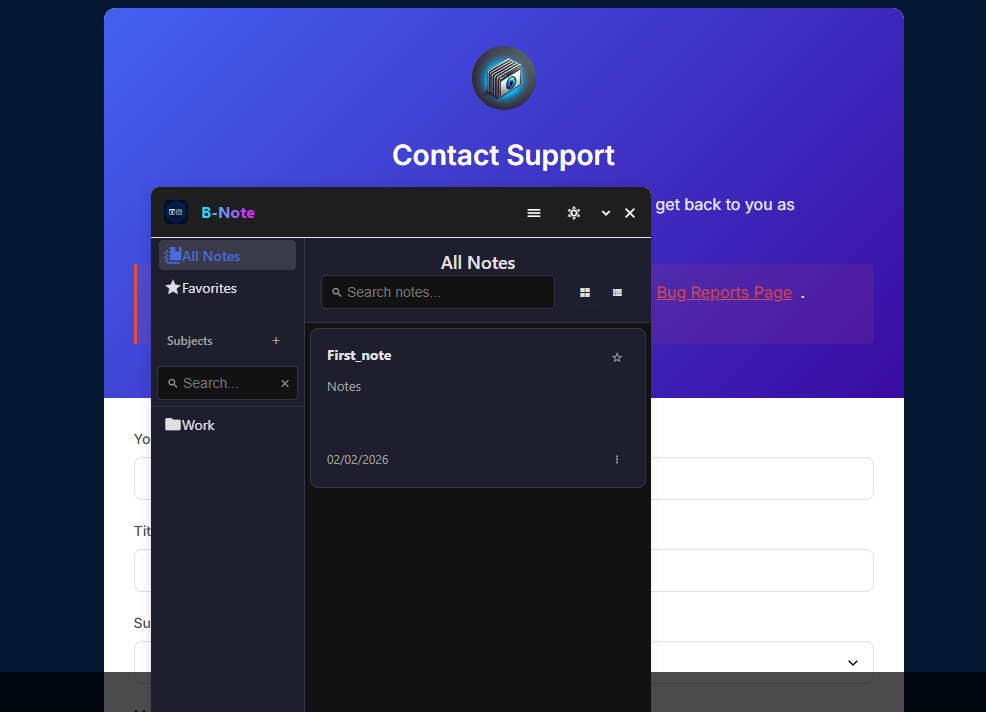986x712 pixels.
Task: Click the Contact Support page logo
Action: coord(503,78)
